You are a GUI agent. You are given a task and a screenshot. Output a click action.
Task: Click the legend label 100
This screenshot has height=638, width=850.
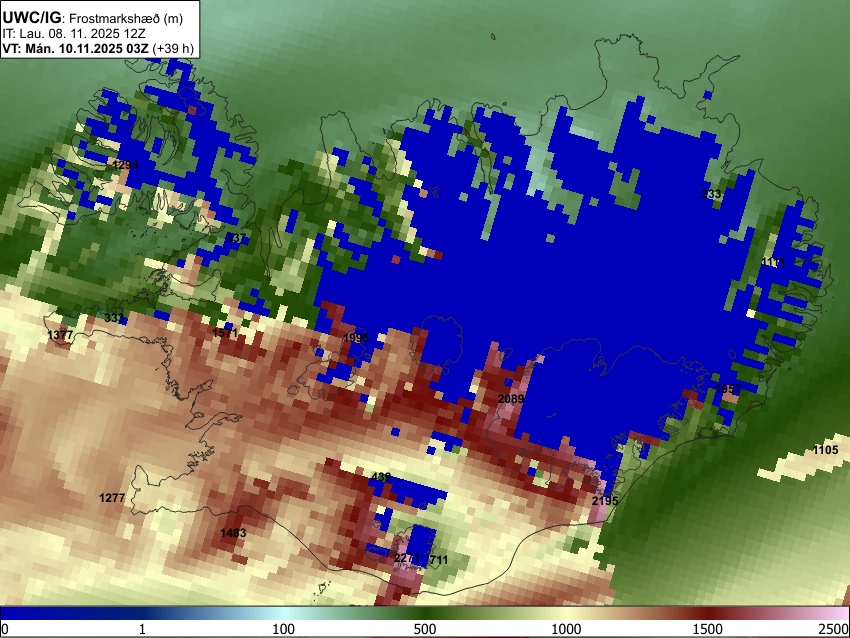(284, 629)
